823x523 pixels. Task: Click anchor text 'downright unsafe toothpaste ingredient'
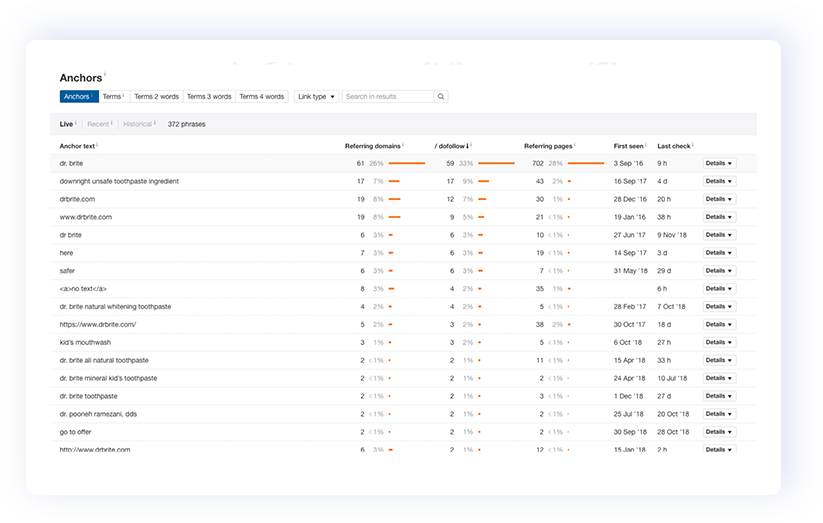119,181
